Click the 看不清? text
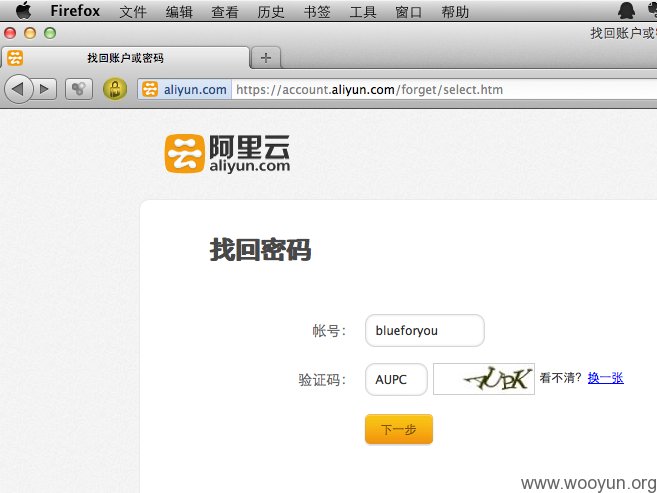The image size is (657, 493). [560, 378]
